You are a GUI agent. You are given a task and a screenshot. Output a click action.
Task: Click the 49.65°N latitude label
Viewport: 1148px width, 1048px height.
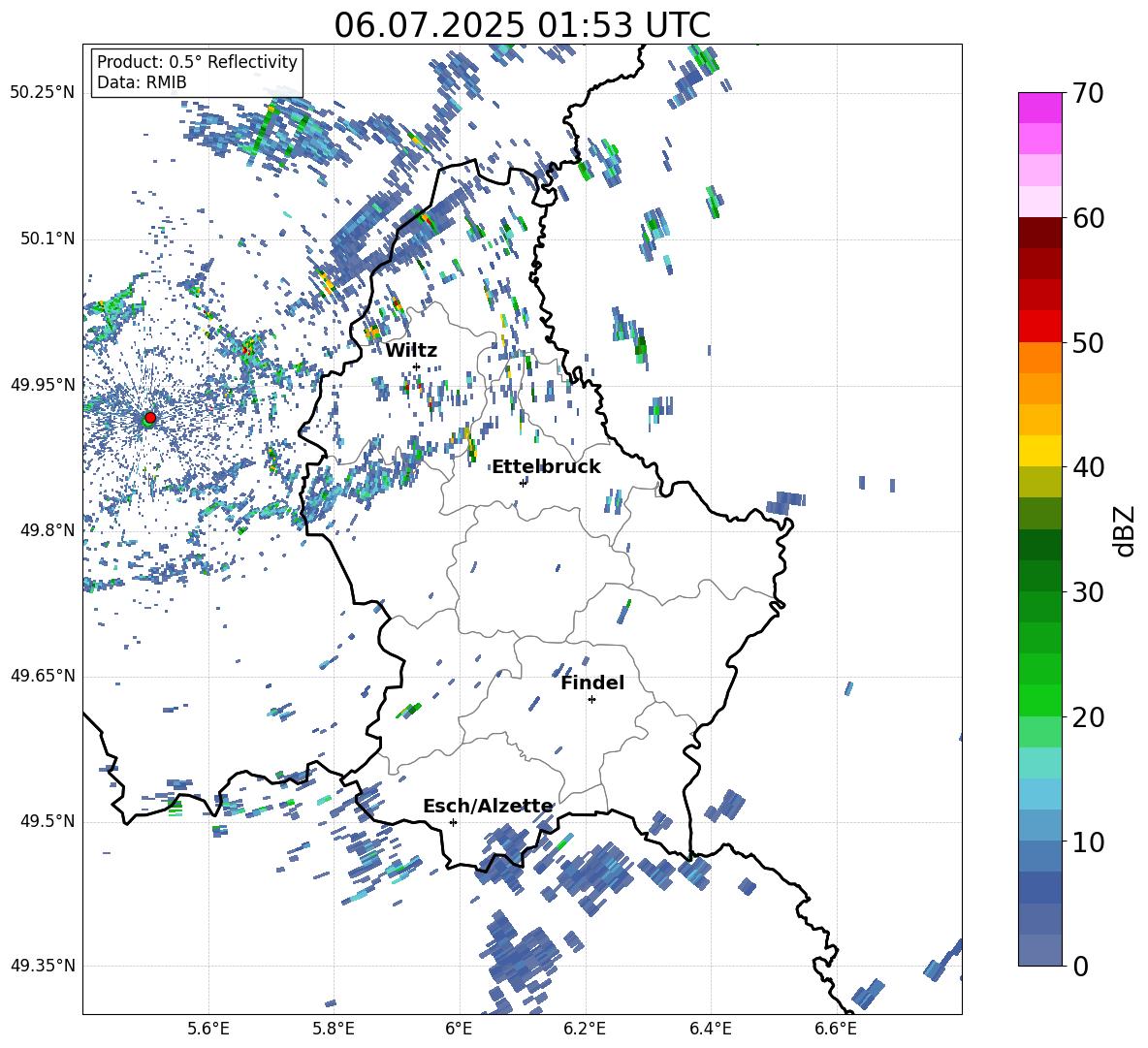point(43,676)
